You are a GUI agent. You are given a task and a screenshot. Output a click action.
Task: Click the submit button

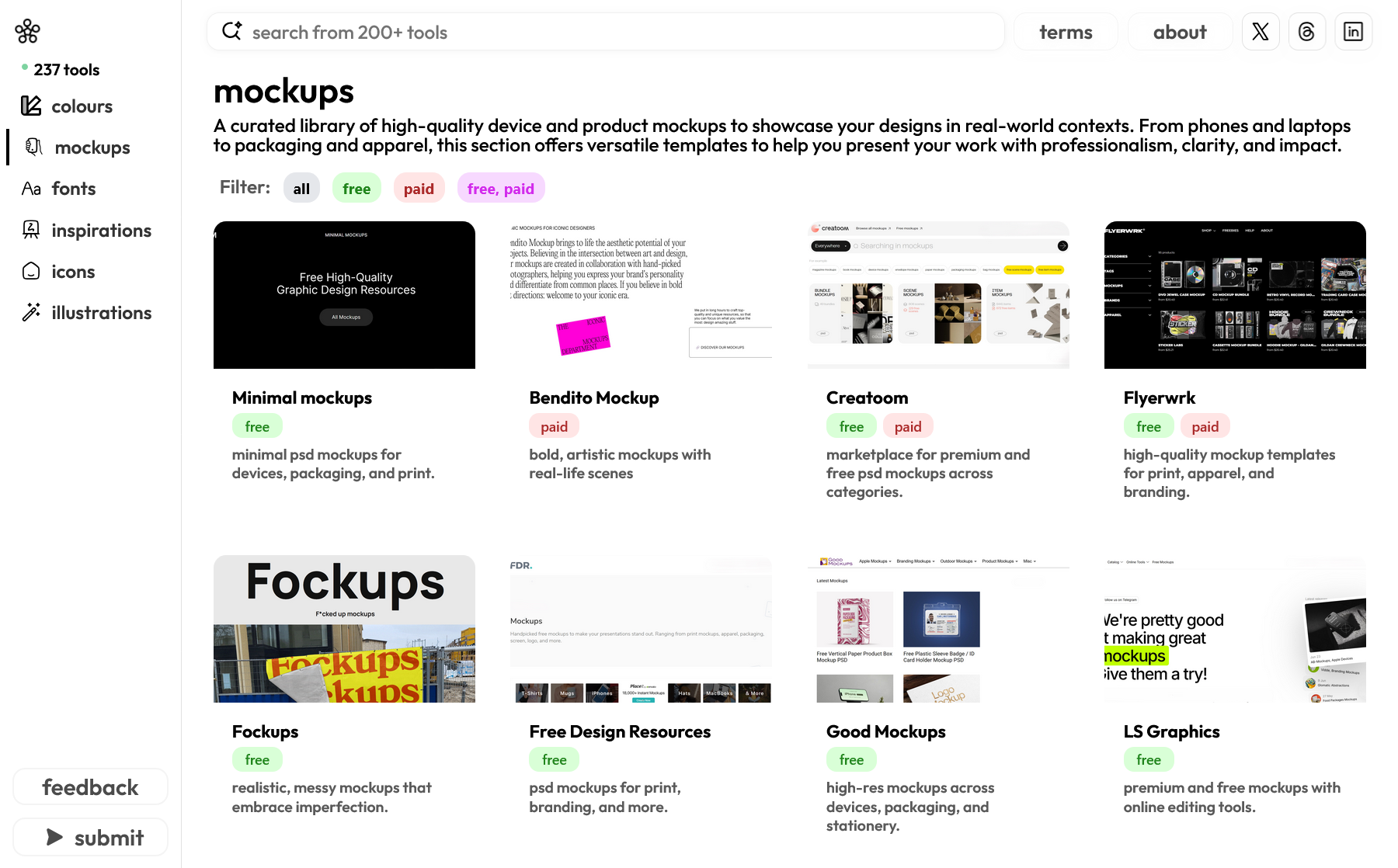tap(90, 837)
